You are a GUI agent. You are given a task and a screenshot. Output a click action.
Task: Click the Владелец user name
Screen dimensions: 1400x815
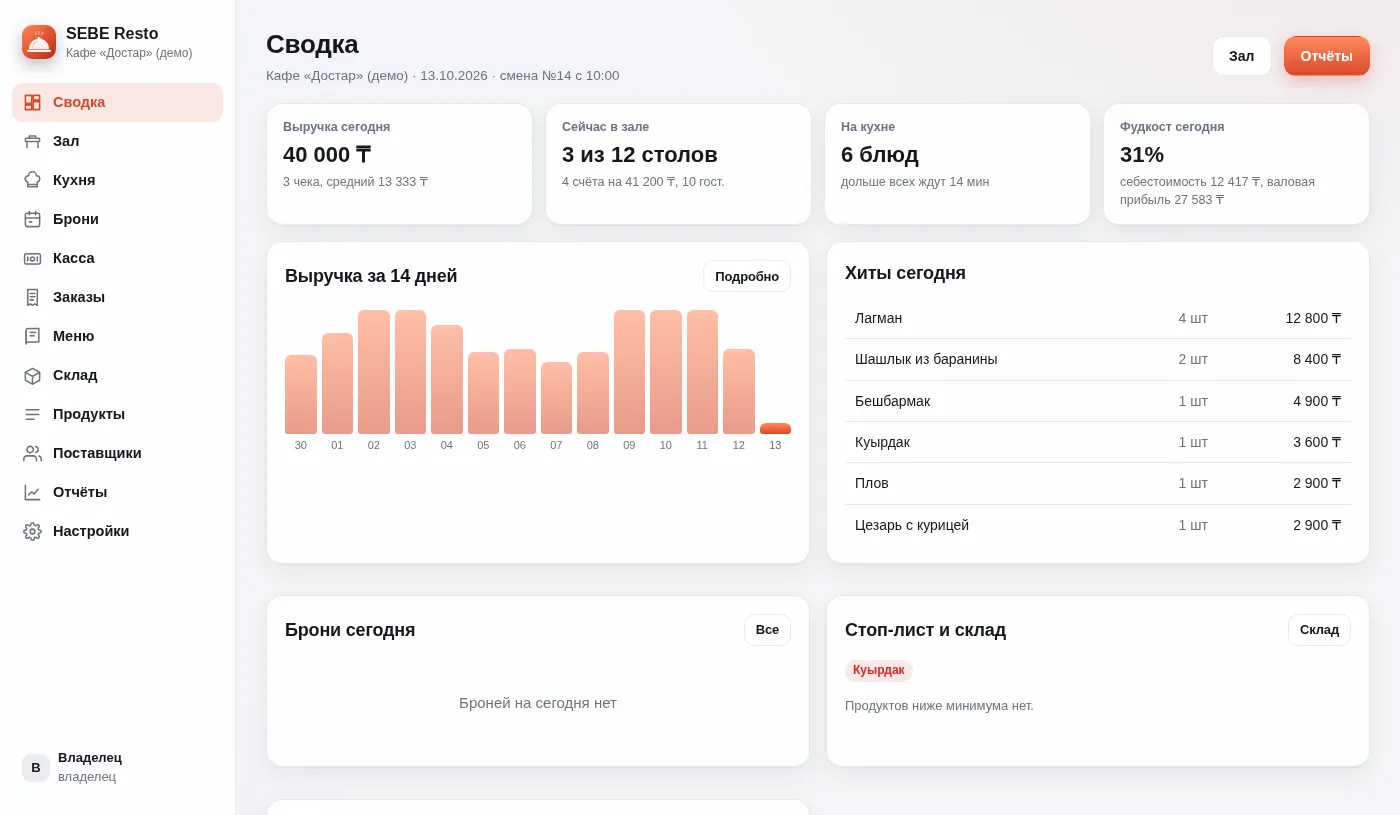click(90, 758)
